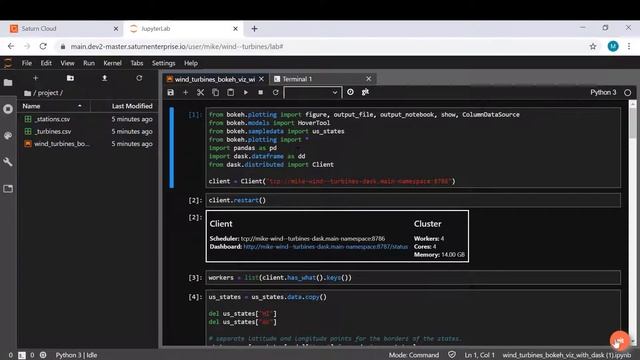
Task: Paste cells from clipboard
Action: (231, 93)
